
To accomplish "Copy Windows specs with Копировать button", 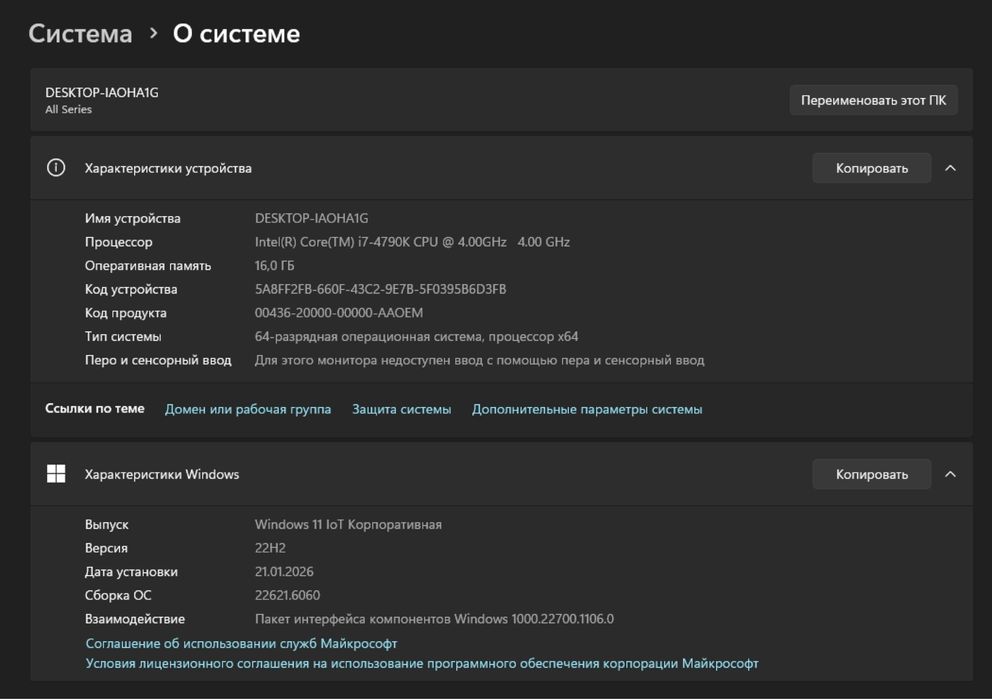I will 871,474.
